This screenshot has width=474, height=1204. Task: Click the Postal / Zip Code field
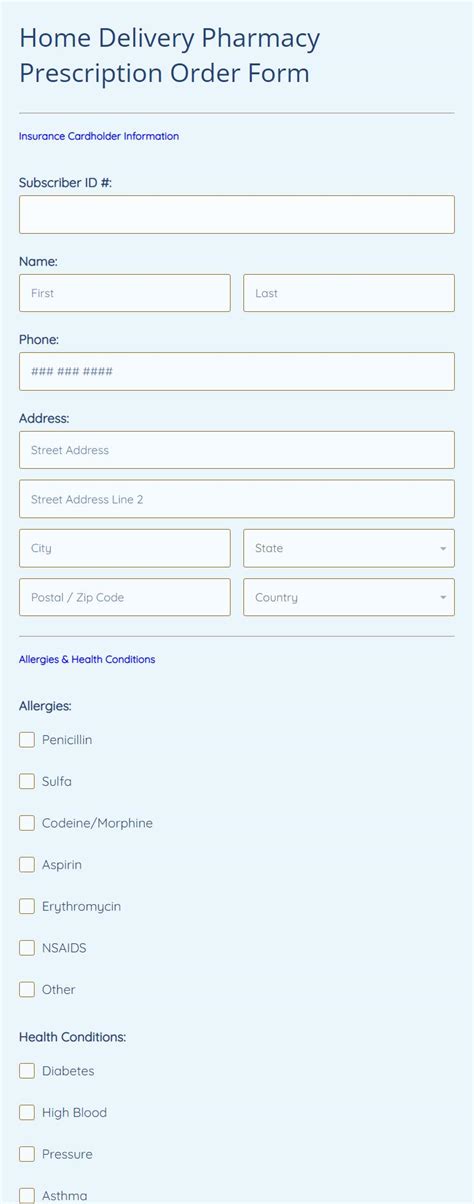(125, 597)
